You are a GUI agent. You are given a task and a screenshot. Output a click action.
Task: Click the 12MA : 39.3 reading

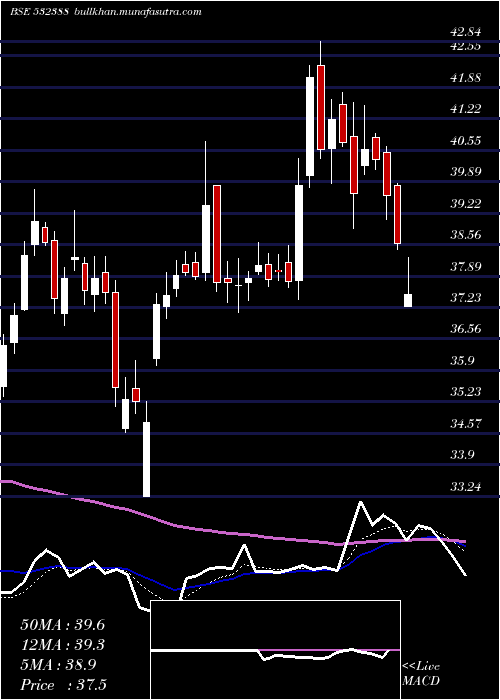coord(63,645)
